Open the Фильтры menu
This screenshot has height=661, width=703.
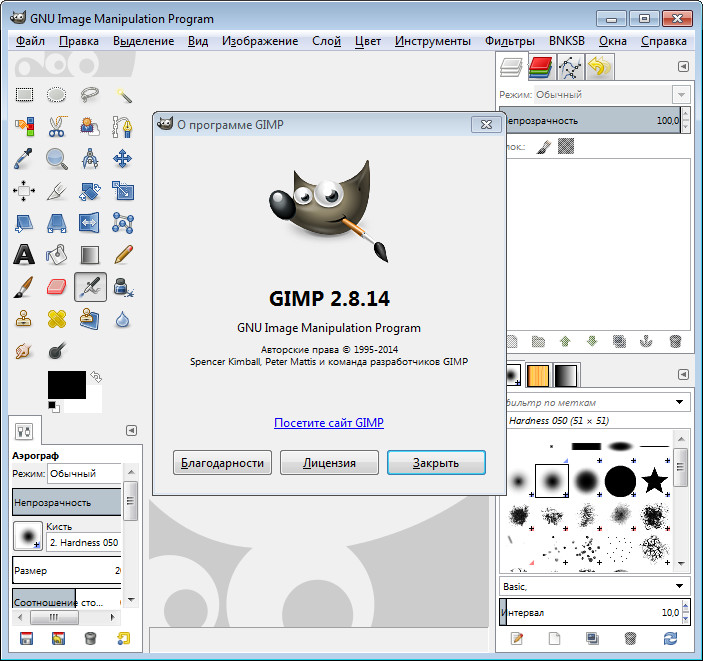tap(510, 41)
